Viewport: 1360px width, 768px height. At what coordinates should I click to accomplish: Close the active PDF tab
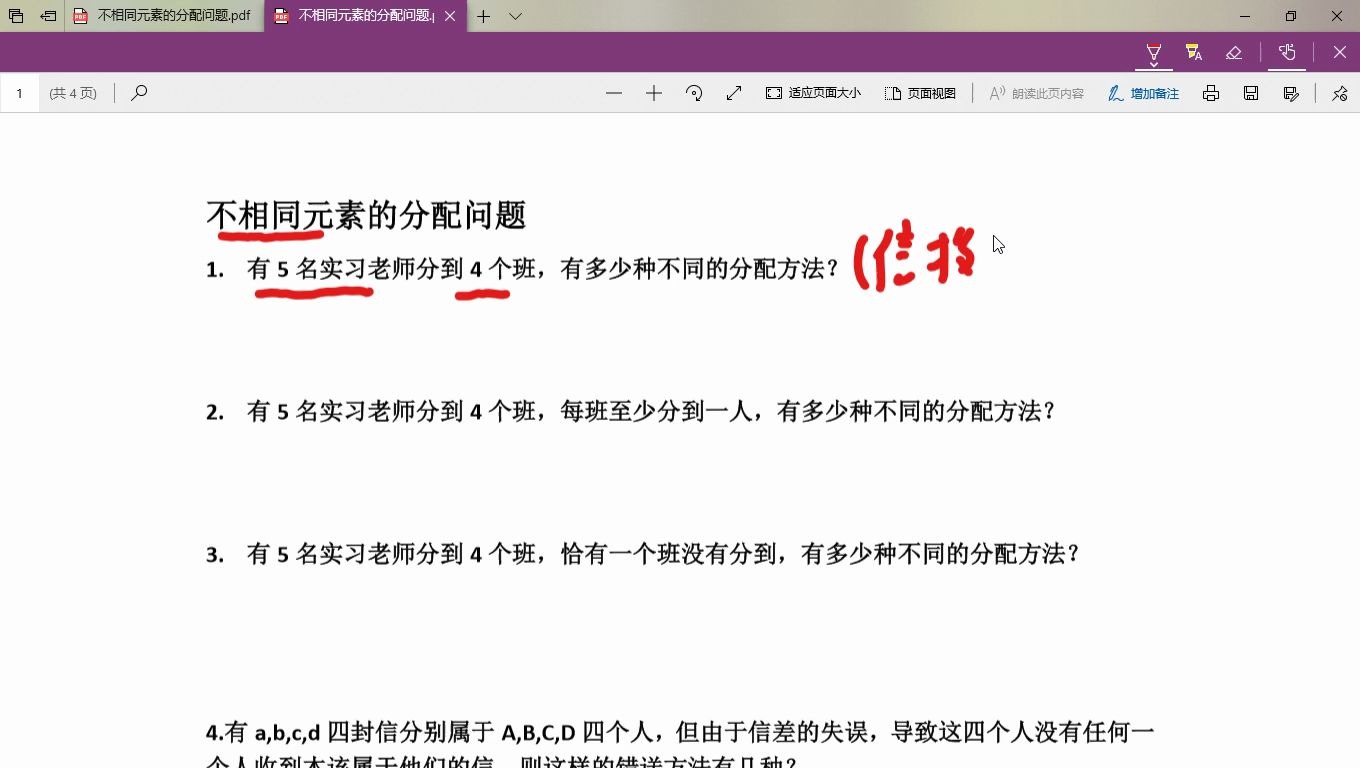click(x=450, y=16)
